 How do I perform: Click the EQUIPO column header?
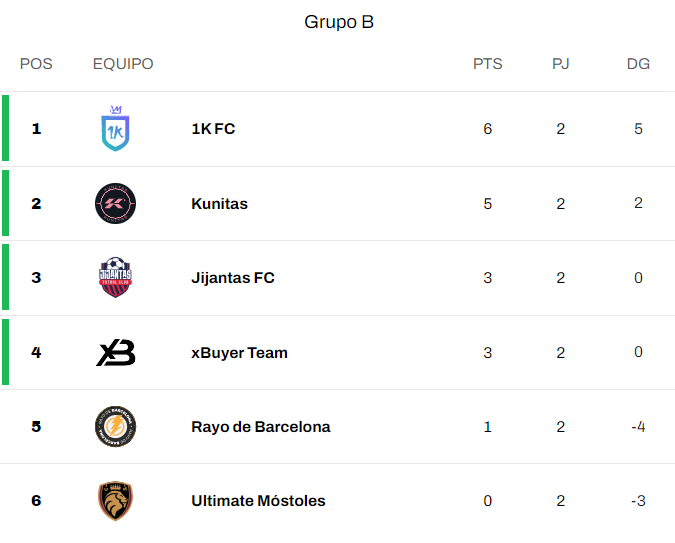pyautogui.click(x=123, y=64)
